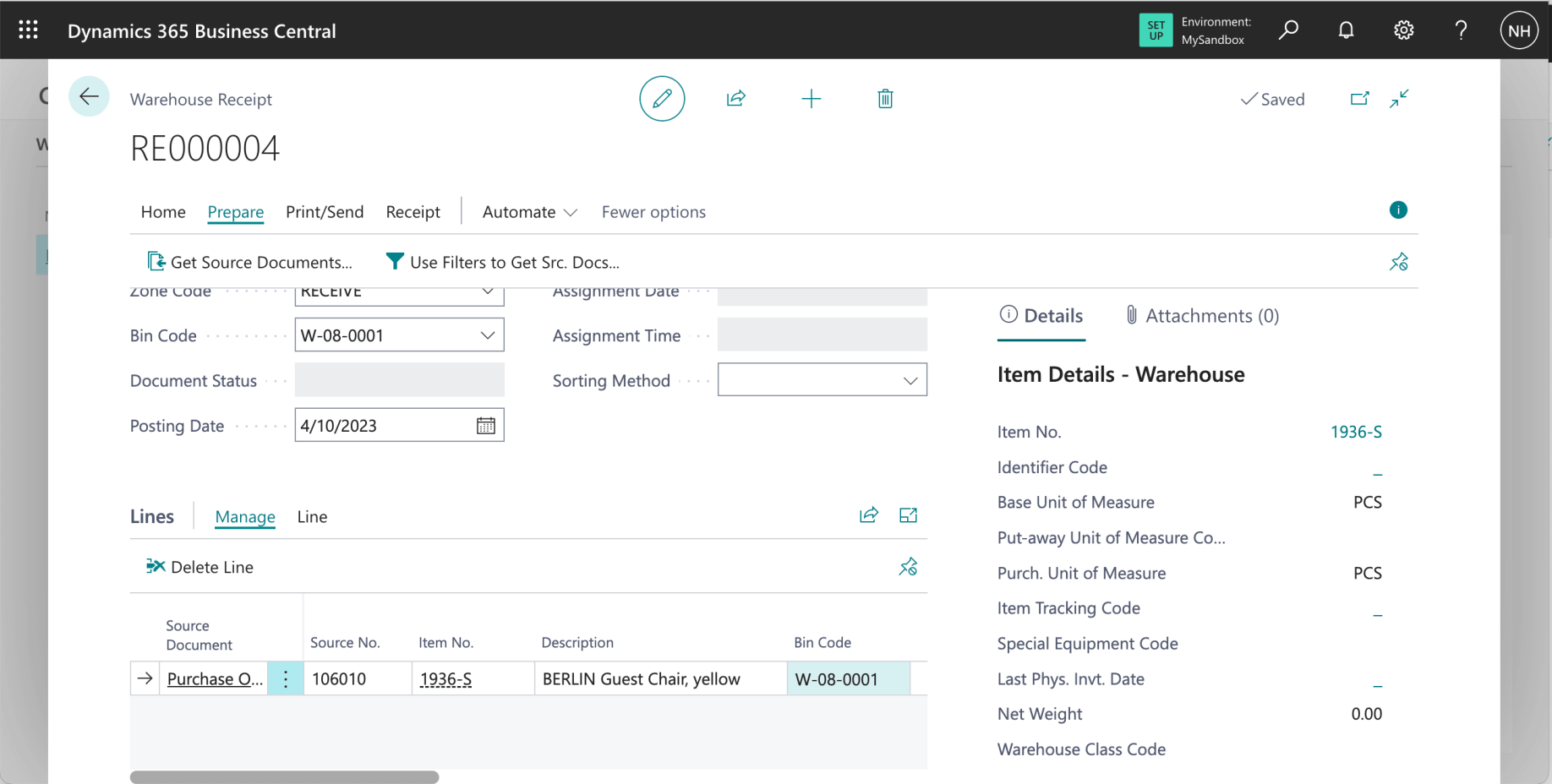Show the info circle icon
The height and width of the screenshot is (784, 1552).
click(1398, 210)
